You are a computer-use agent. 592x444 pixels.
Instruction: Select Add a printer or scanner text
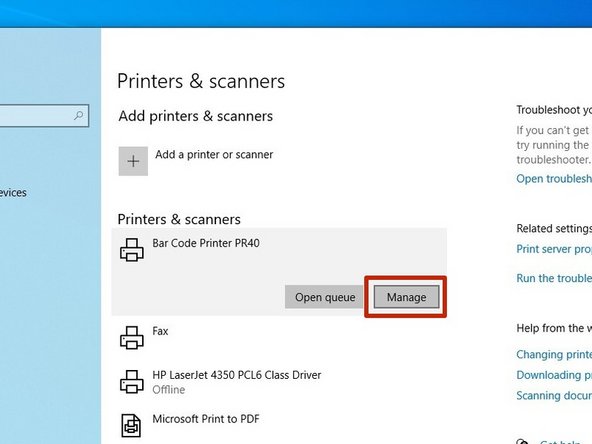[x=214, y=154]
